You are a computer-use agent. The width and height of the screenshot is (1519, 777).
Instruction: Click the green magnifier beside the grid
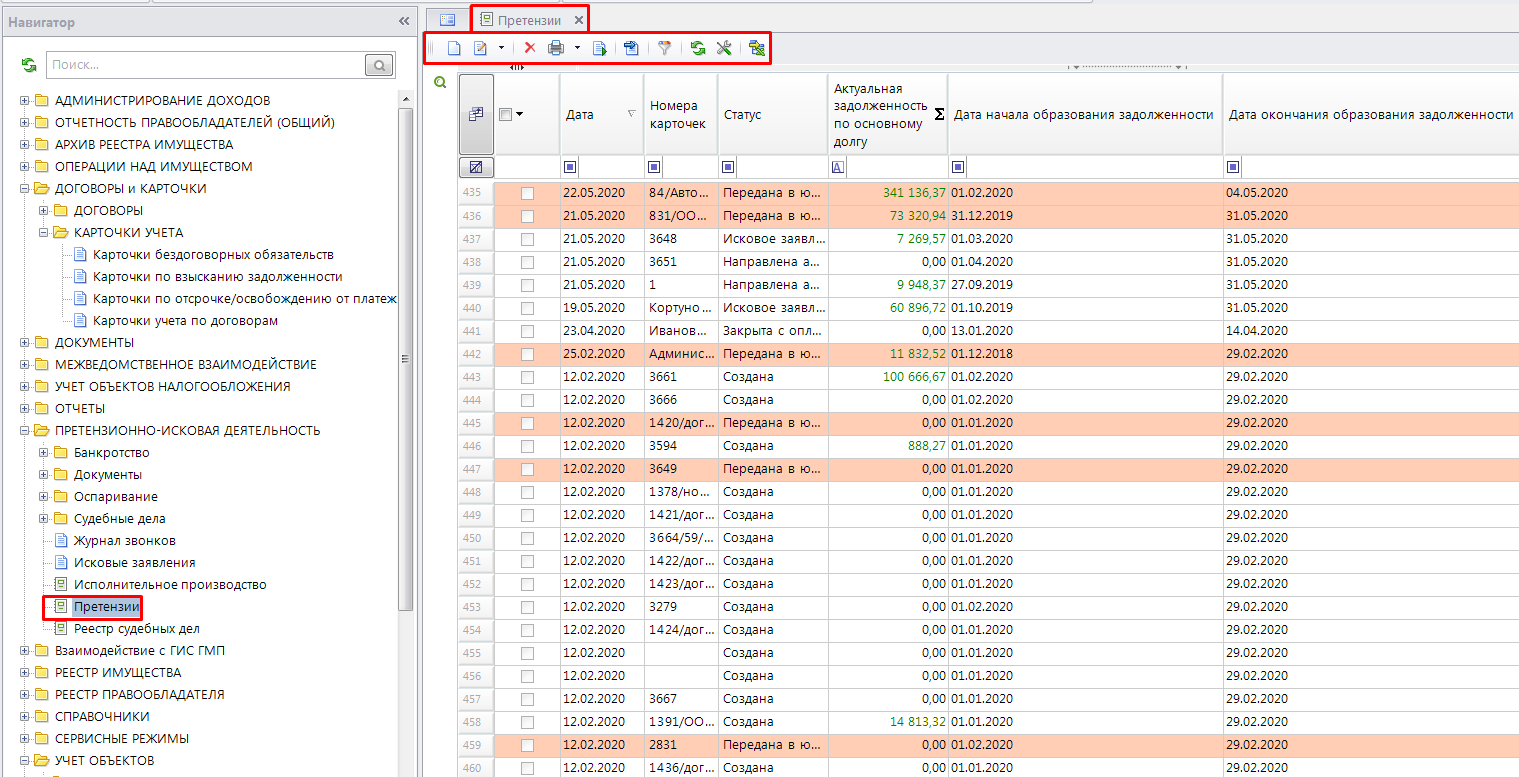point(439,83)
